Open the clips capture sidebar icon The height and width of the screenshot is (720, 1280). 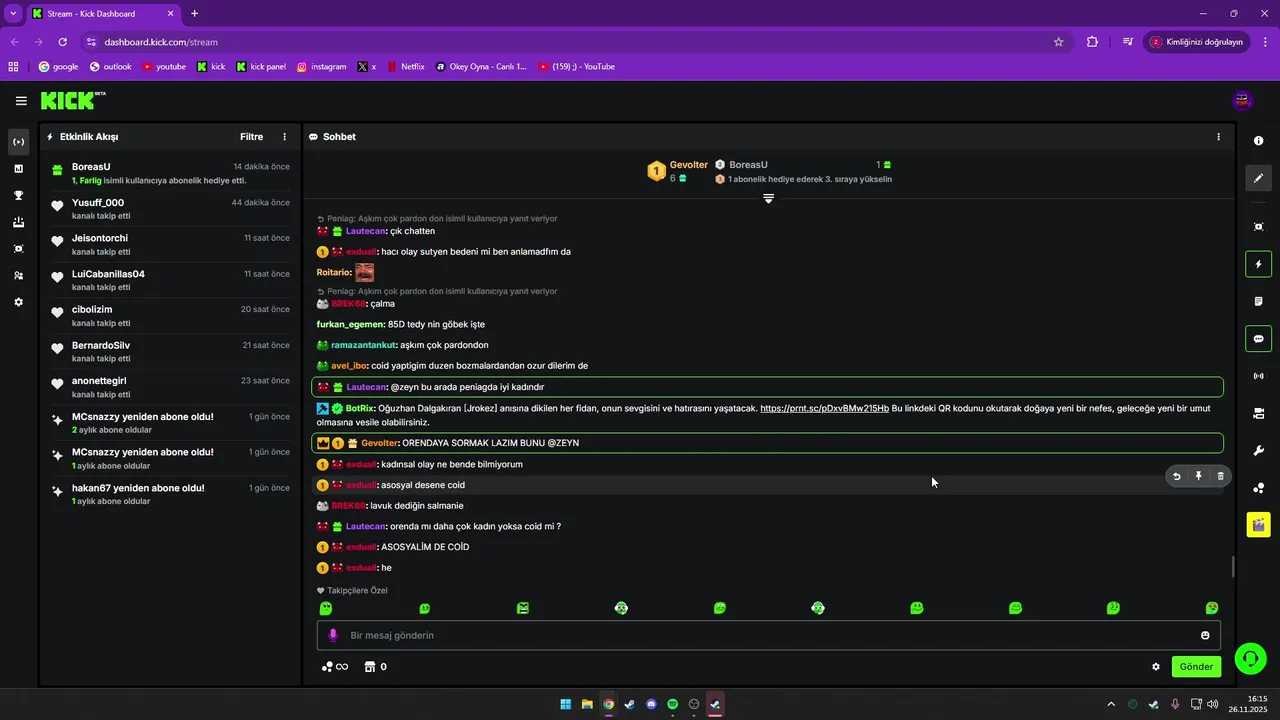18,248
